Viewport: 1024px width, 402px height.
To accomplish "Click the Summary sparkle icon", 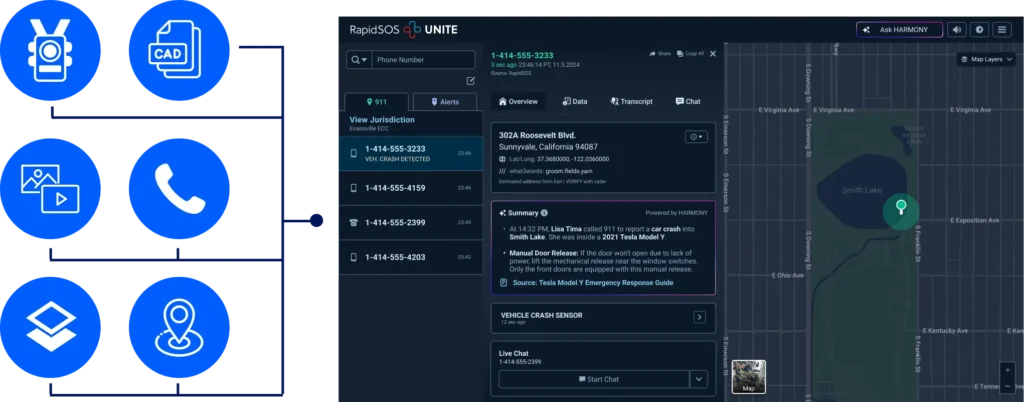I will coord(502,213).
